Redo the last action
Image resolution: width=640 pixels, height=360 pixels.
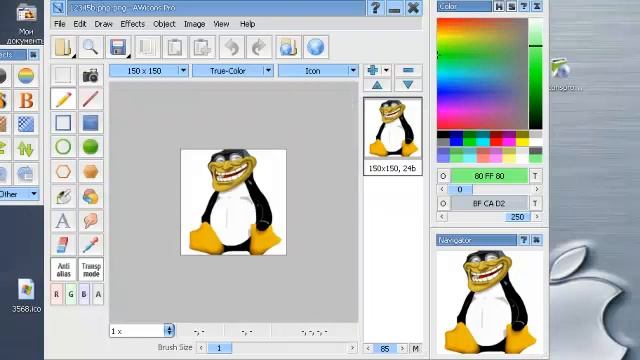coord(259,47)
